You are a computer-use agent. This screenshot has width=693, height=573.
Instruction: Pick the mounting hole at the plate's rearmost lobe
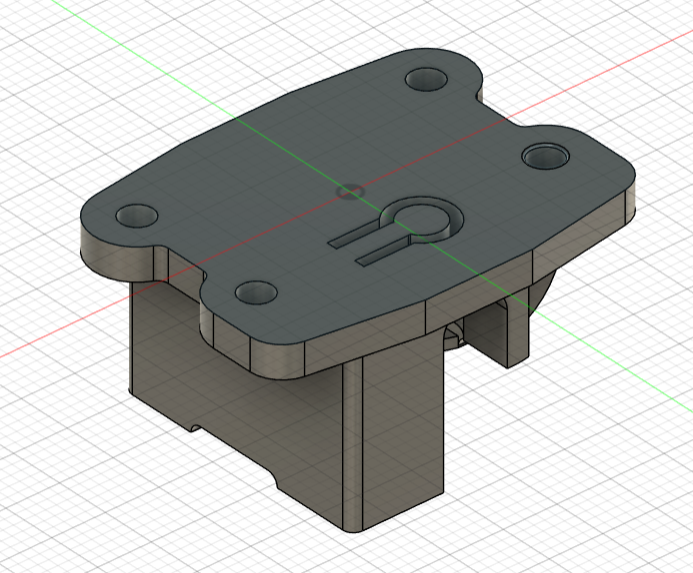426,80
